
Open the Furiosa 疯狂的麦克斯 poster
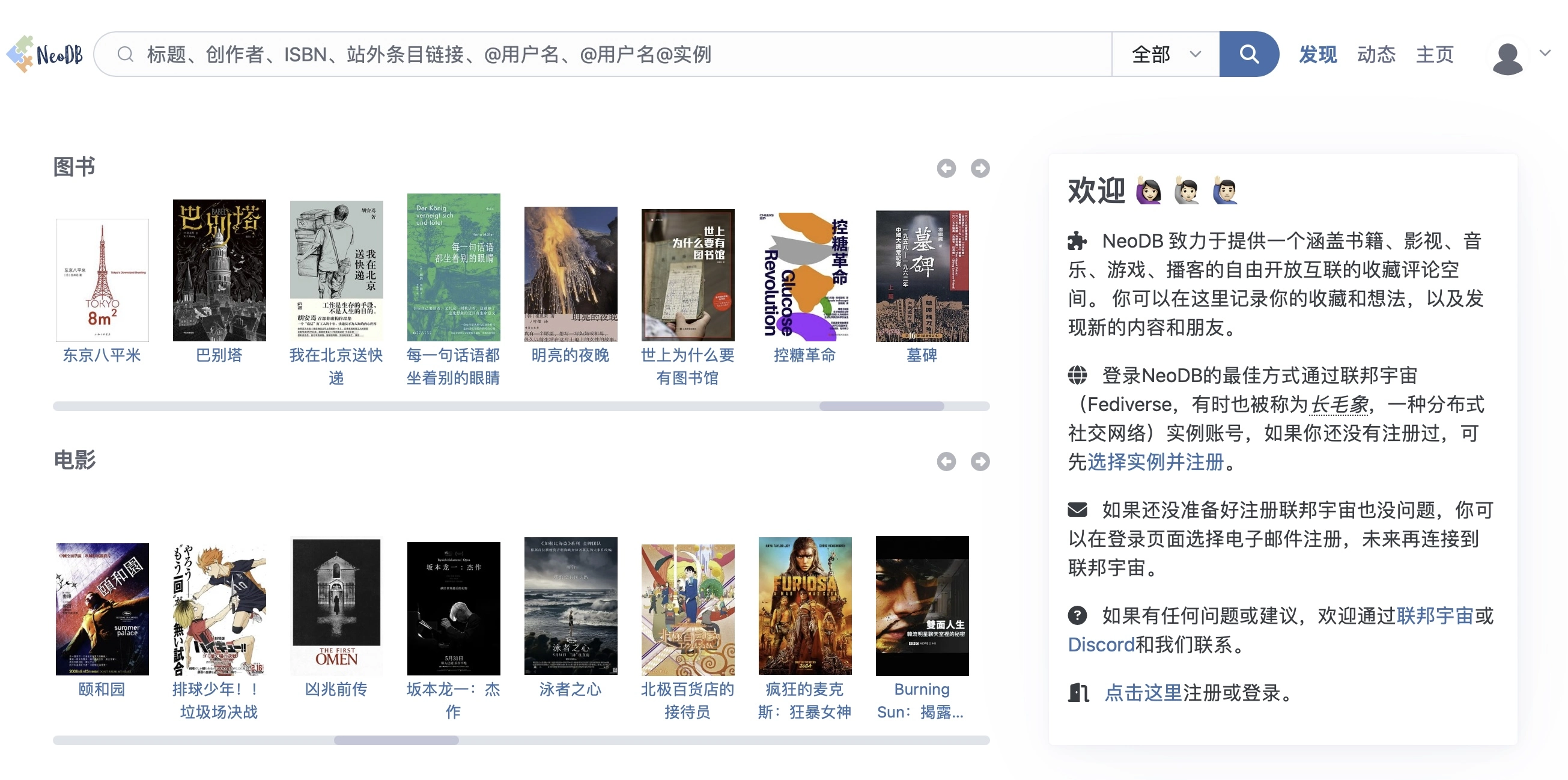pyautogui.click(x=804, y=606)
